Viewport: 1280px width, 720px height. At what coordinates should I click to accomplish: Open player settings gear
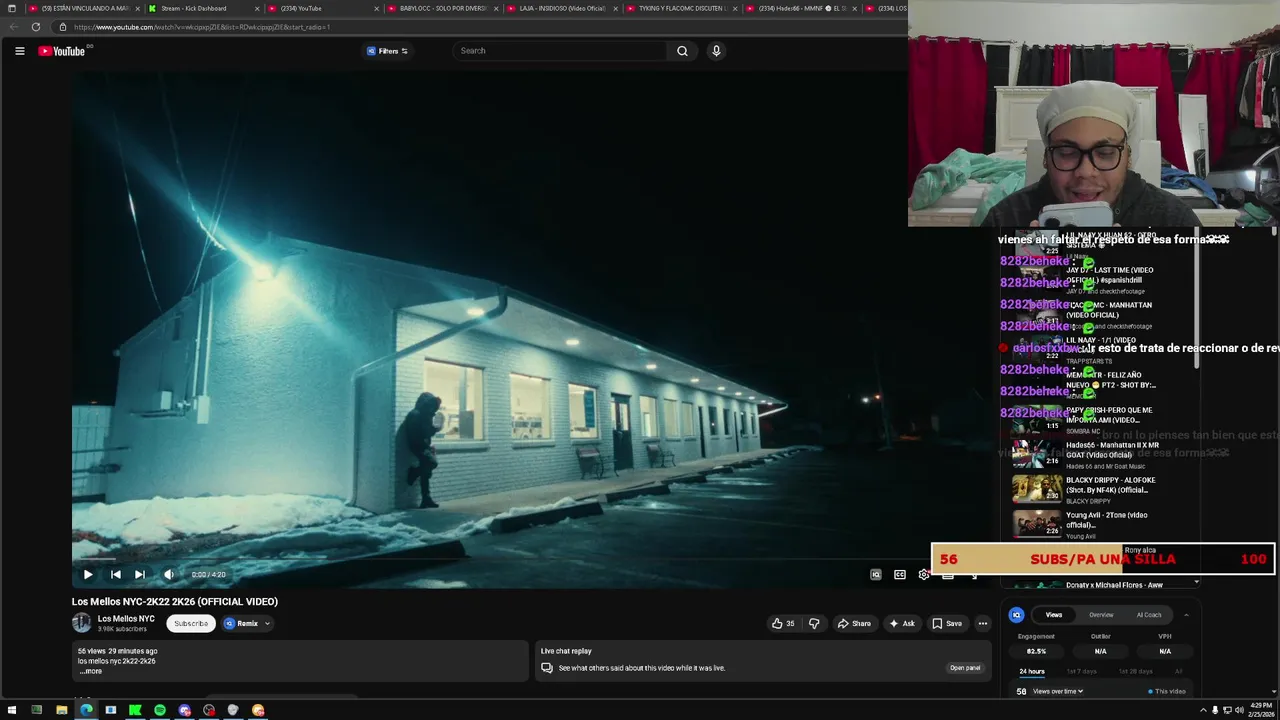coord(923,574)
